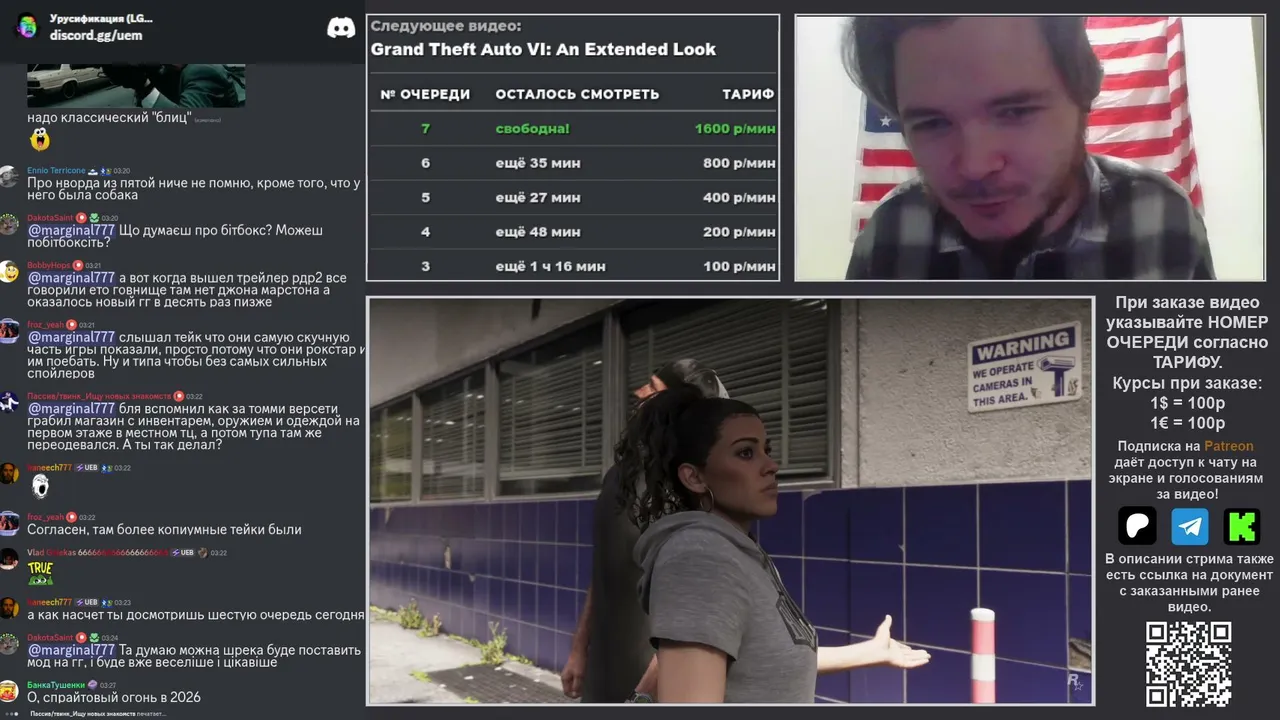Click the message 'О, спрайтовый огонь в 2026'
The width and height of the screenshot is (1280, 720).
114,697
